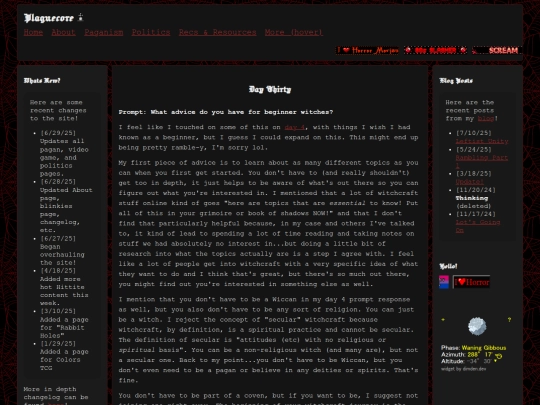Click the [1/29/25] Colors TCG entry

pos(64,356)
